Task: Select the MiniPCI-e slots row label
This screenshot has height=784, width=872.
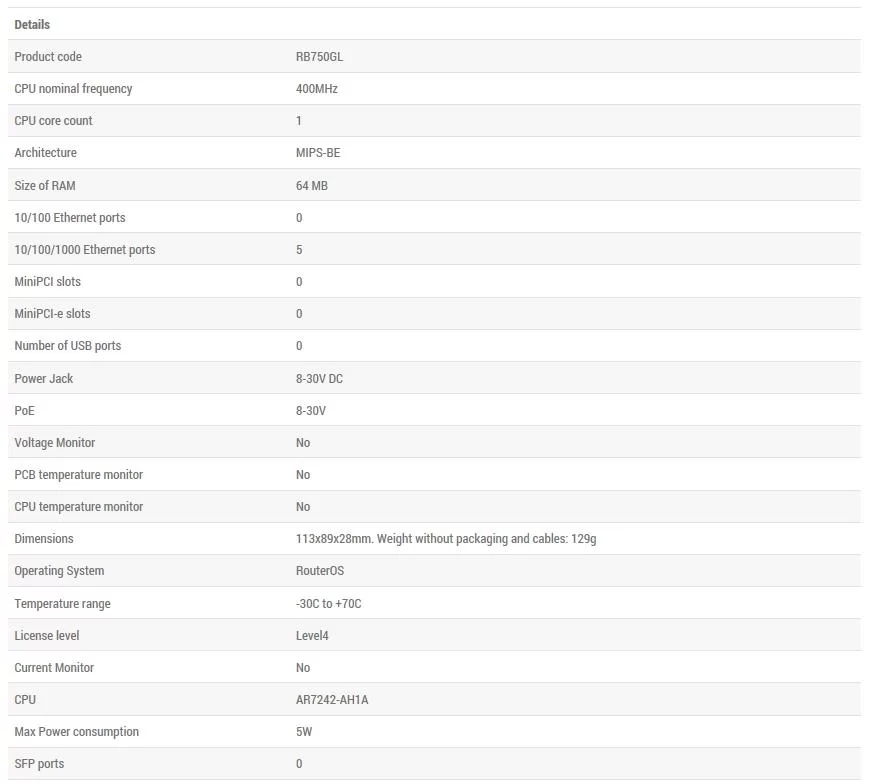Action: (x=52, y=314)
